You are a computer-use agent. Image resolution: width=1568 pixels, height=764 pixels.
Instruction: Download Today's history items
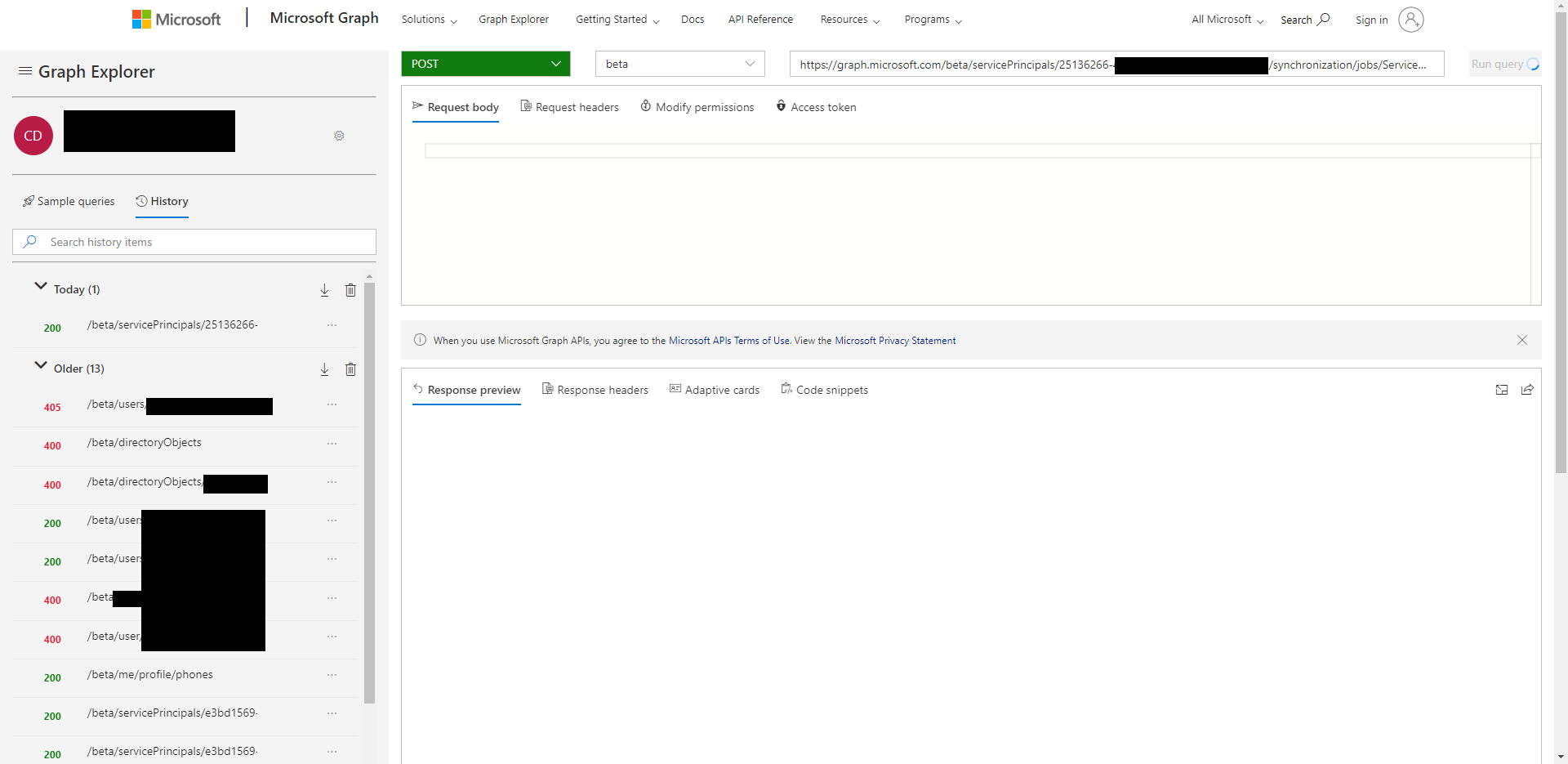tap(324, 290)
